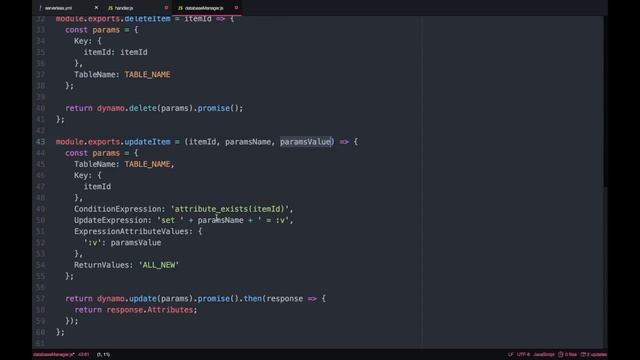640x360 pixels.
Task: Click line number 43 in the gutter
Action: pyautogui.click(x=40, y=142)
